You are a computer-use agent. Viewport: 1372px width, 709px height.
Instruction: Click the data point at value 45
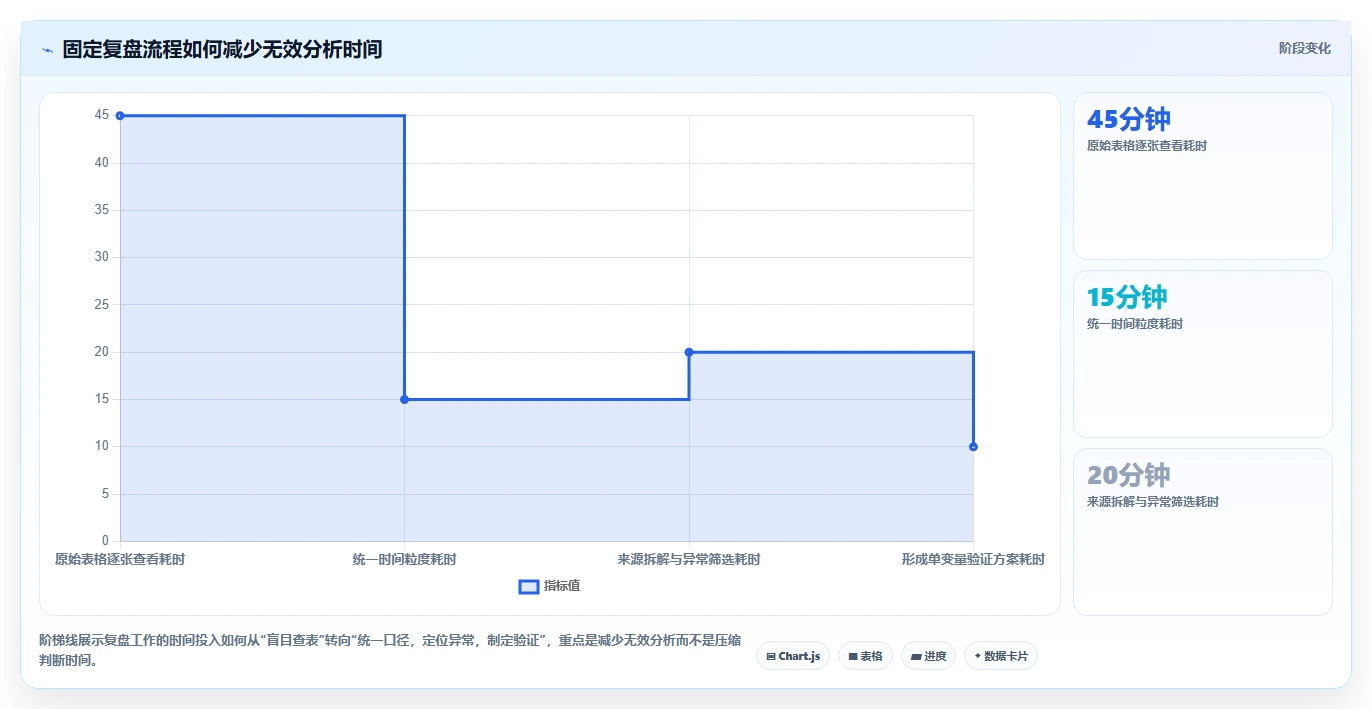coord(120,116)
